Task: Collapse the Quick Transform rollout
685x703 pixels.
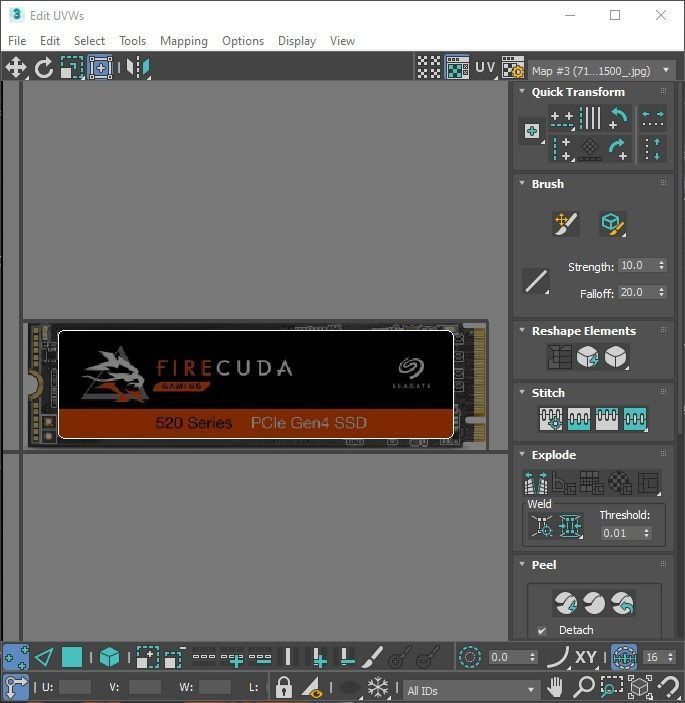Action: coord(522,91)
